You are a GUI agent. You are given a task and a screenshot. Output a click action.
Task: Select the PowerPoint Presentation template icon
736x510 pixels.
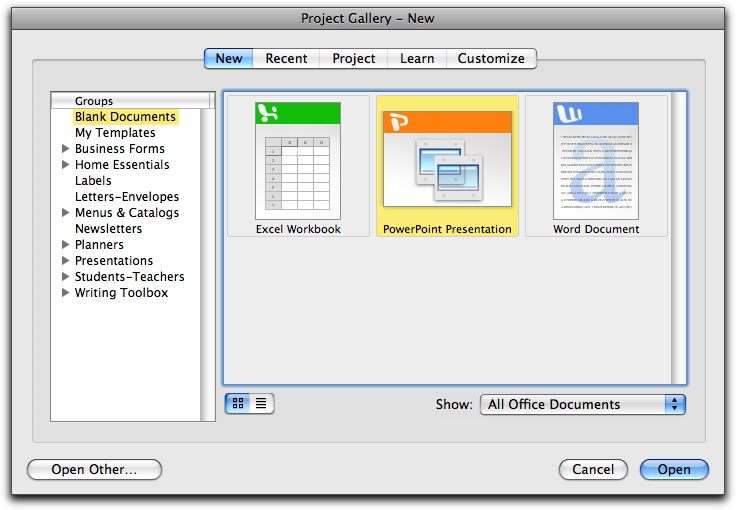pos(447,159)
